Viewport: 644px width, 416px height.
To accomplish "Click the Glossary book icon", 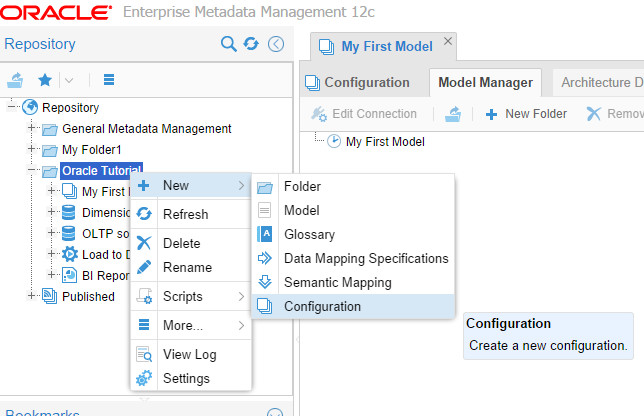I will pyautogui.click(x=264, y=234).
